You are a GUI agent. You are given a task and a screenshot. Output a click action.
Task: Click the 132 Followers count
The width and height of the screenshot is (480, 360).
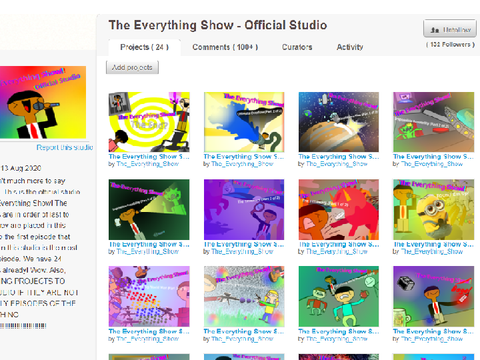point(450,44)
